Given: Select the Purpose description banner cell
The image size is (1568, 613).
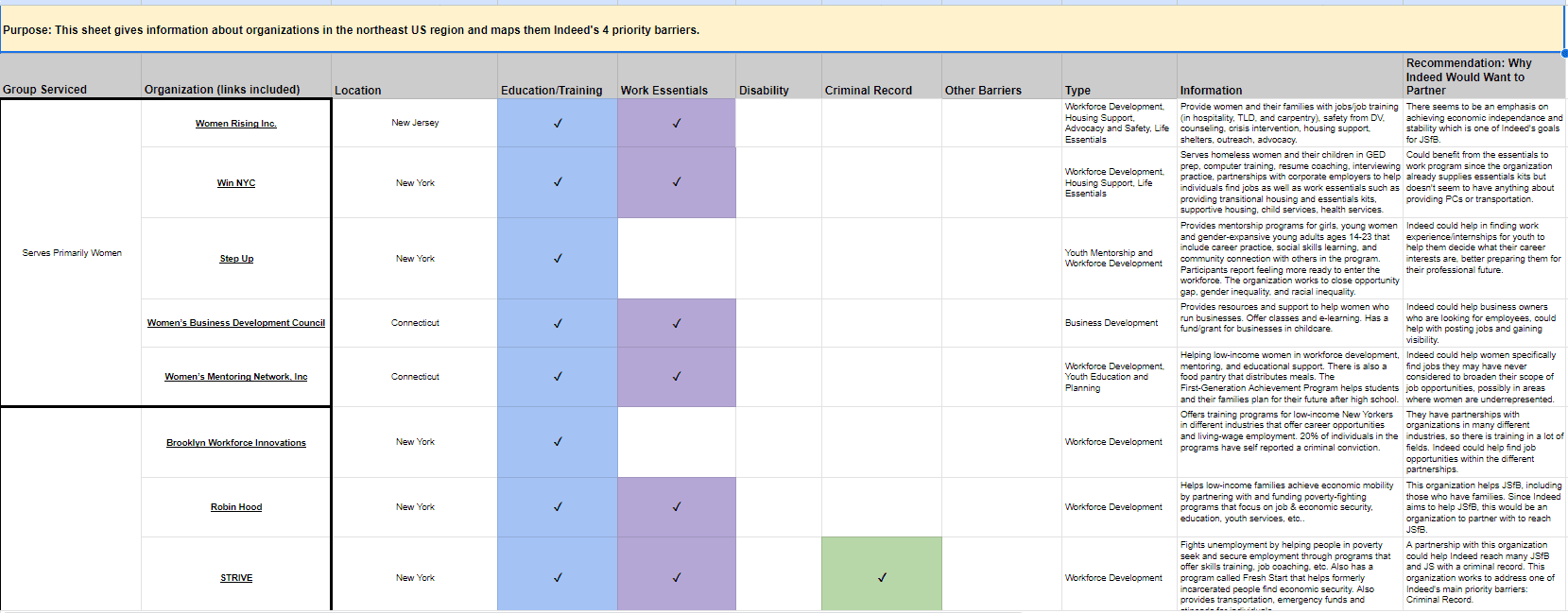Looking at the screenshot, I should [x=783, y=29].
